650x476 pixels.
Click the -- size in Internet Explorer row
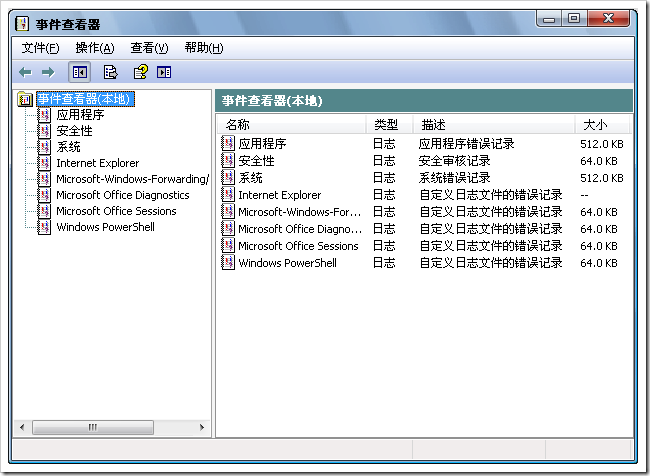coord(585,195)
